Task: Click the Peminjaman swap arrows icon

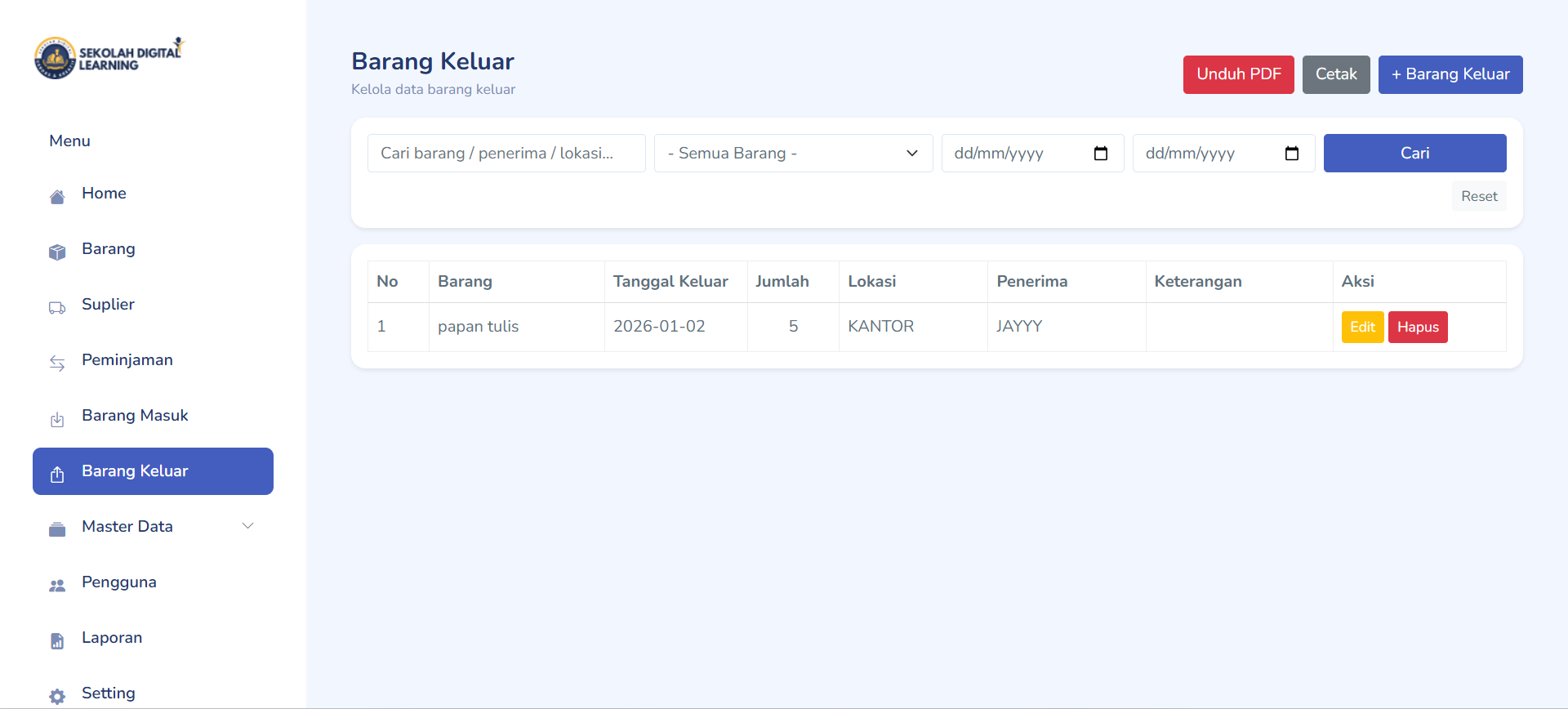Action: tap(57, 363)
